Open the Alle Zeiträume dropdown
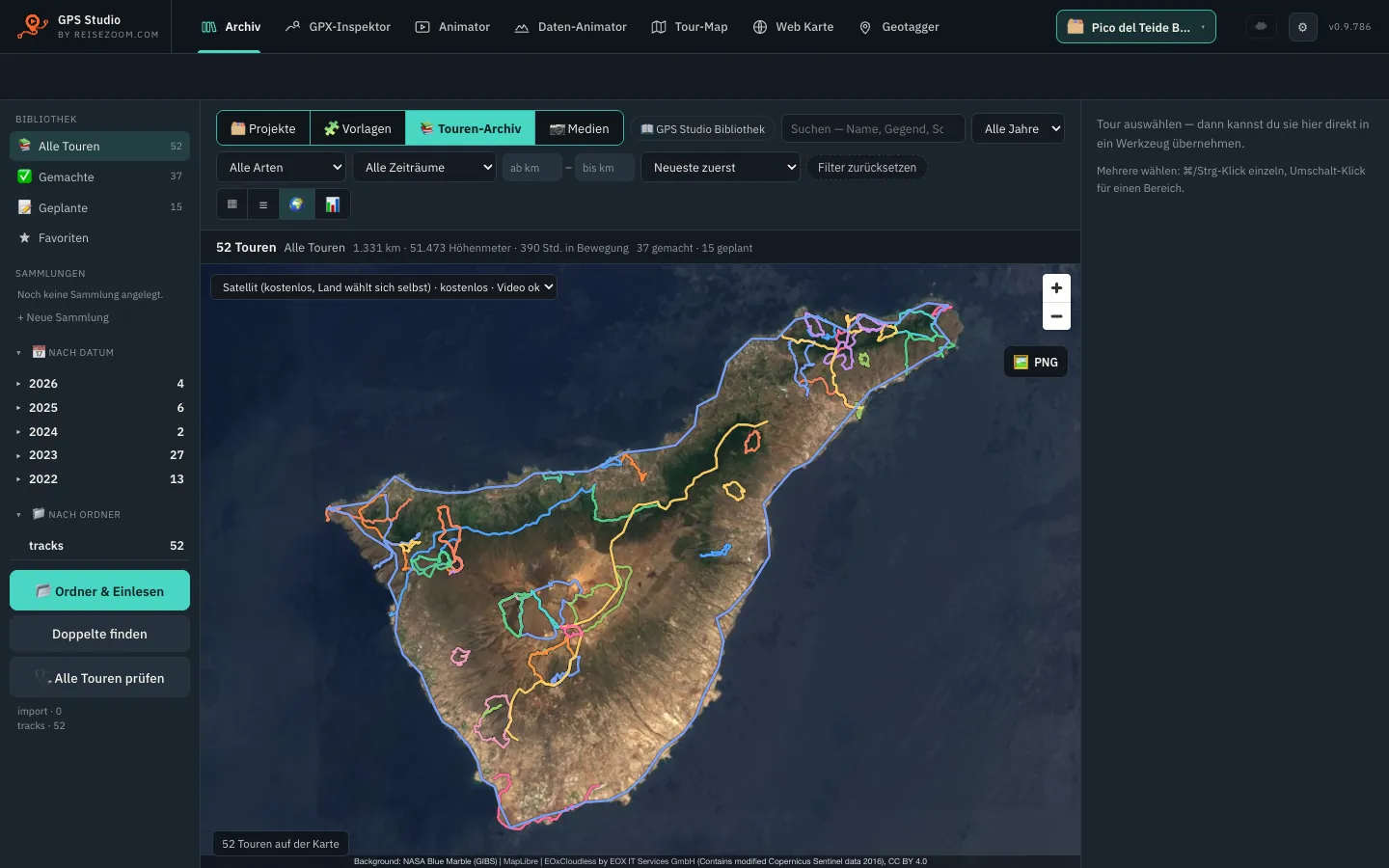Image resolution: width=1389 pixels, height=868 pixels. [423, 167]
